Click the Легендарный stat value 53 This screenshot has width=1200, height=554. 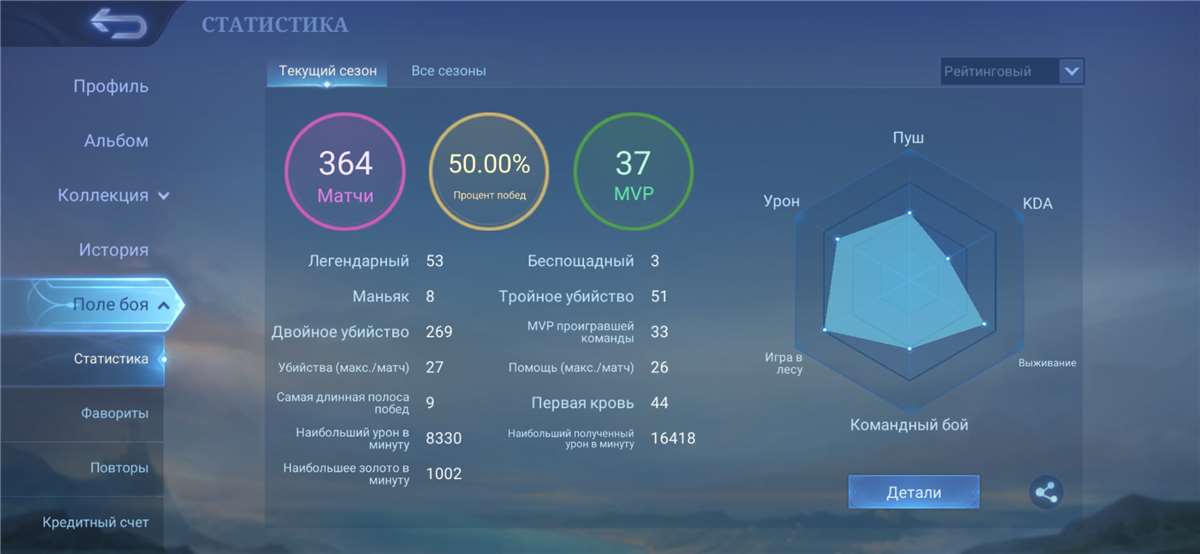(x=434, y=261)
